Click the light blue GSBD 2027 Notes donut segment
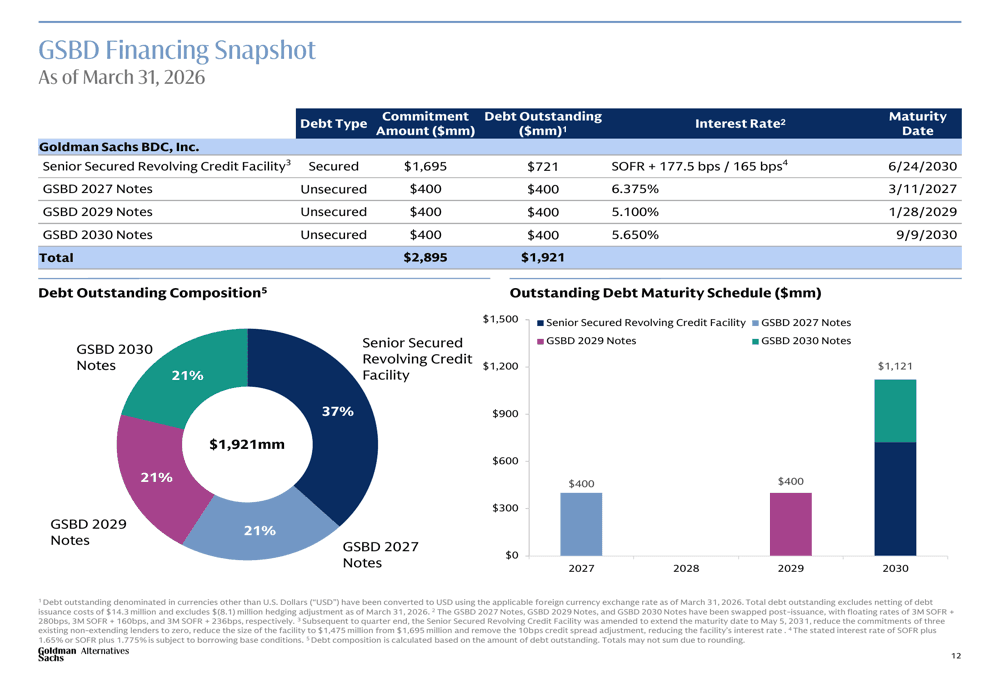This screenshot has height=685, width=1000. click(x=260, y=531)
